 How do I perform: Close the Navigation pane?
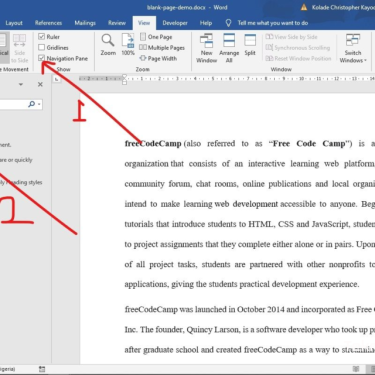click(x=40, y=84)
